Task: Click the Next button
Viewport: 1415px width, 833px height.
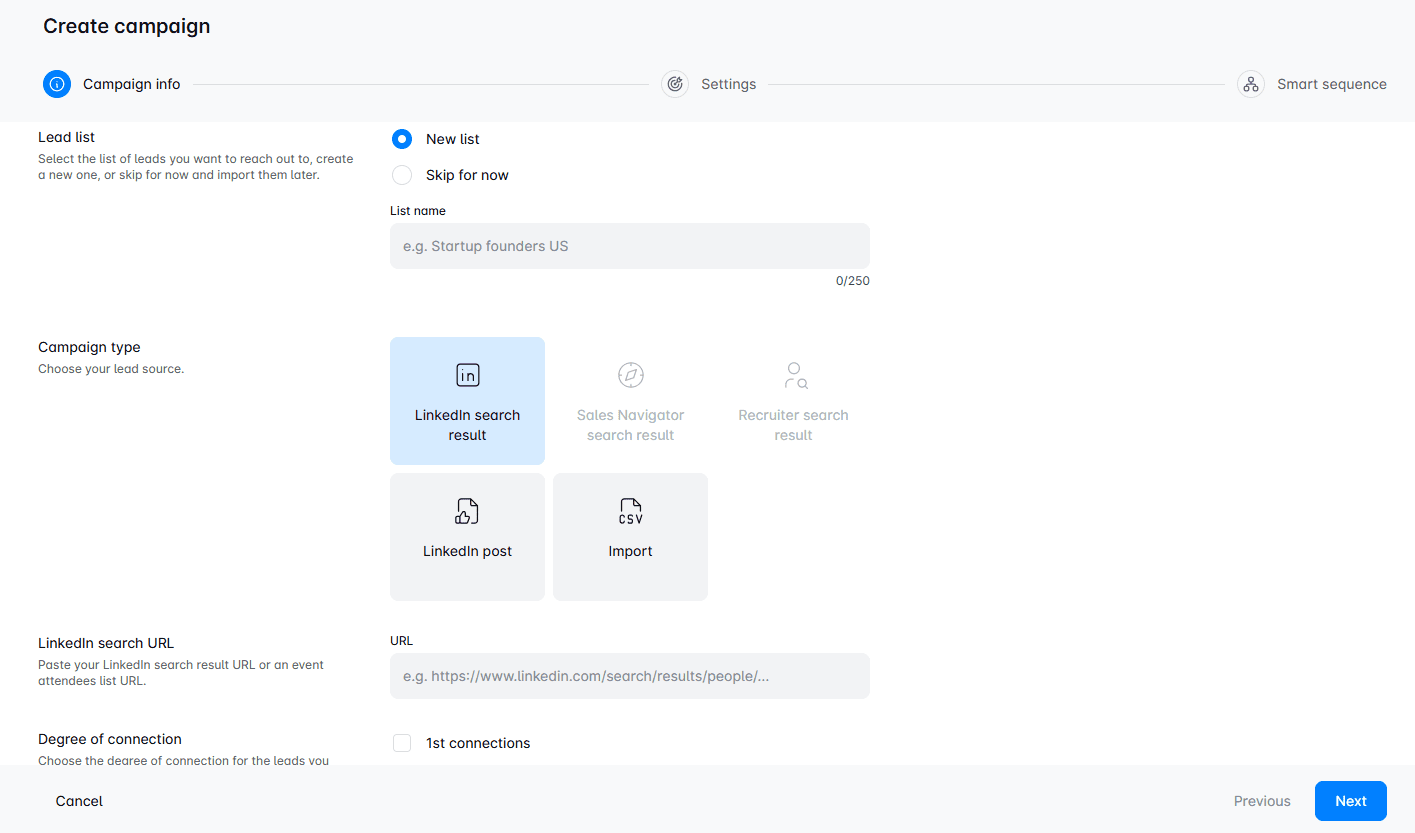Action: coord(1351,801)
